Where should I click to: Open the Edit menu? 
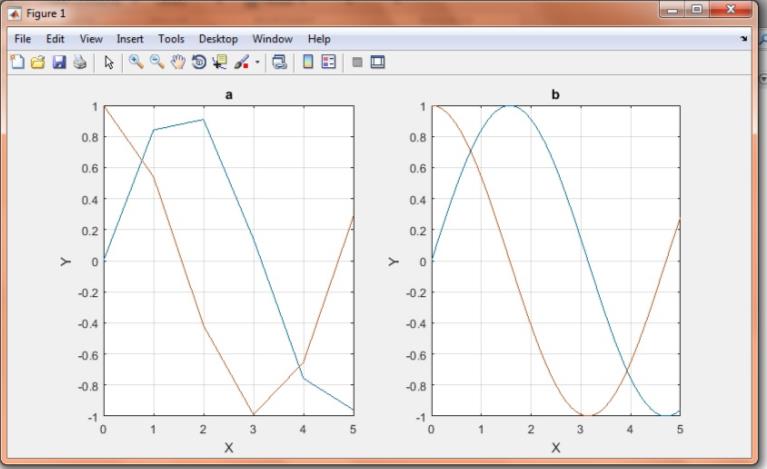(x=55, y=39)
